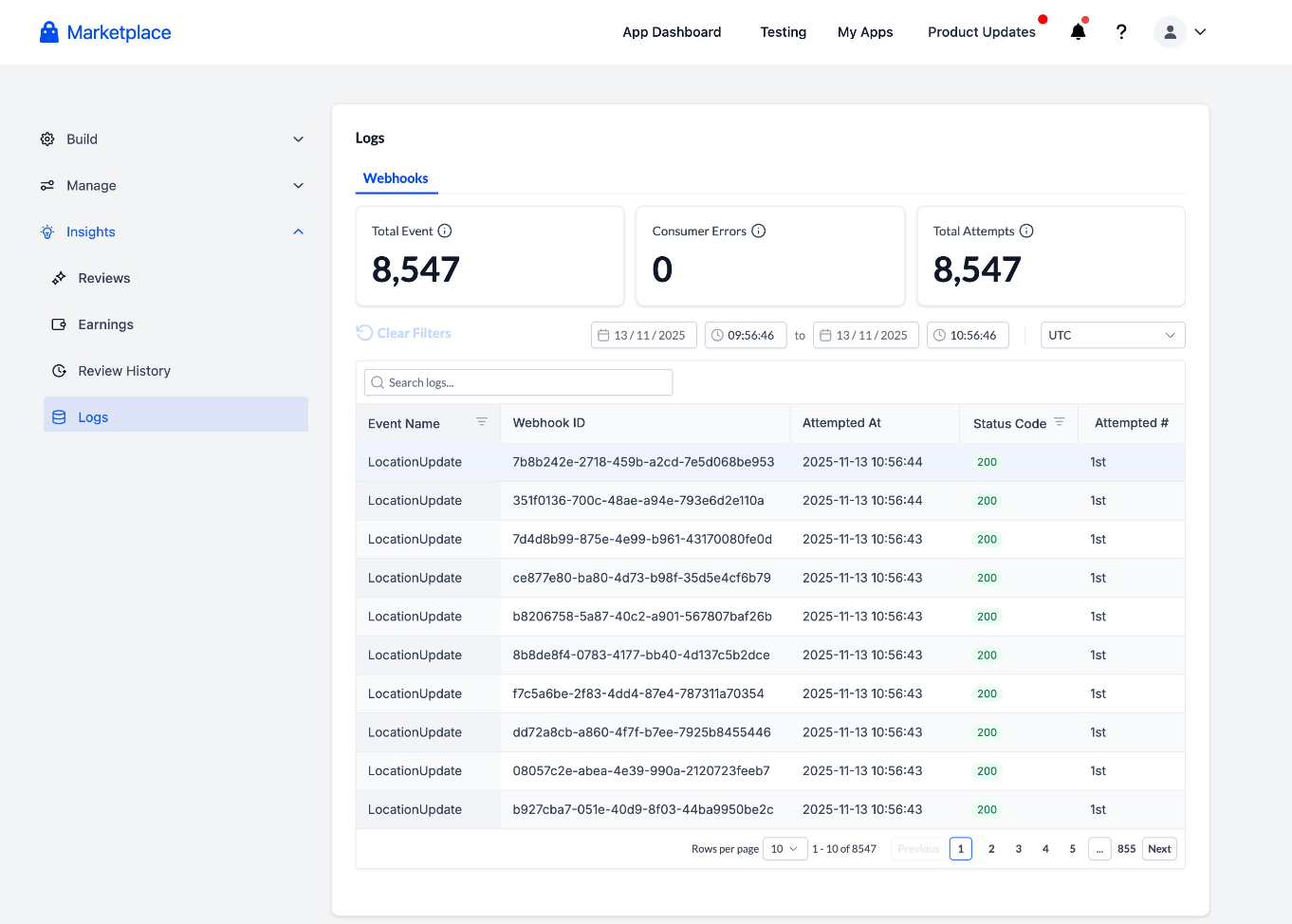Open the rows per page dropdown
Viewport: 1292px width, 924px height.
pos(784,849)
